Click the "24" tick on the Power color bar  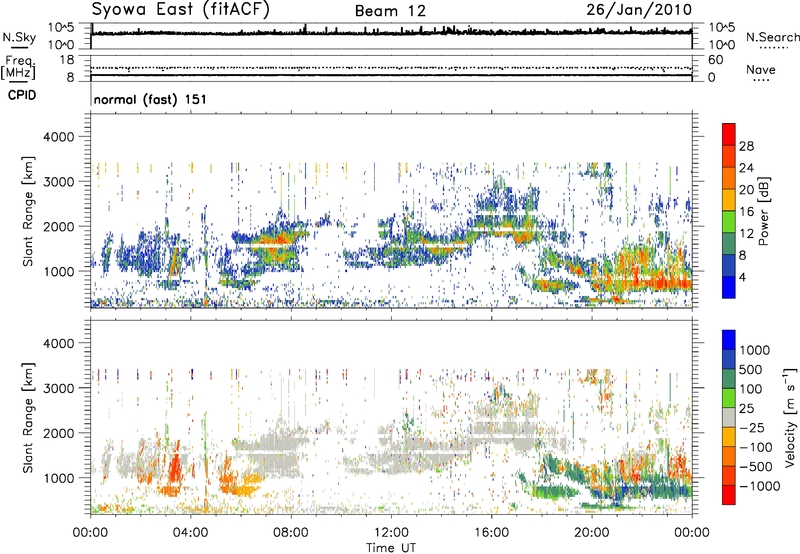click(x=746, y=168)
